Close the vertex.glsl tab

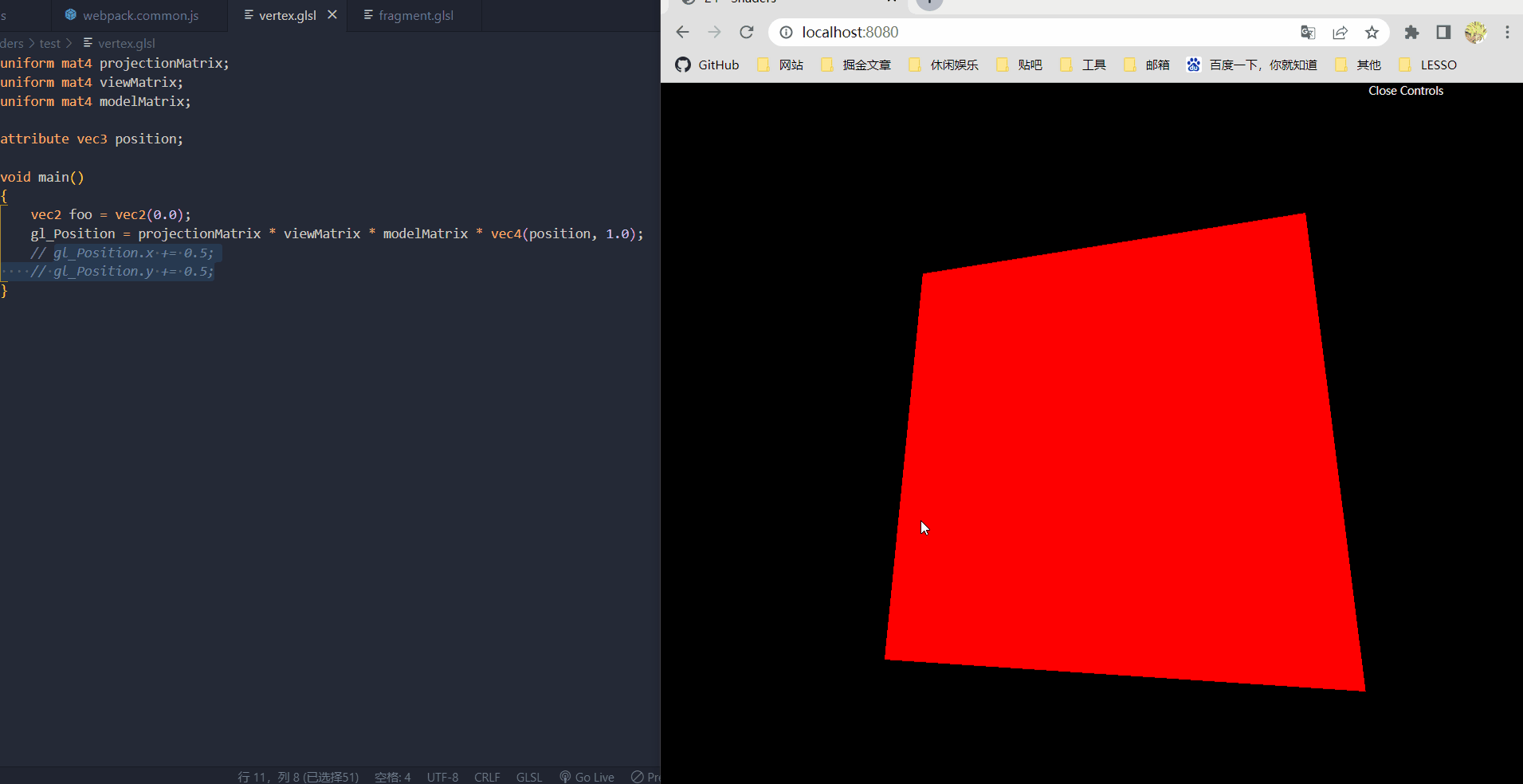[x=332, y=15]
